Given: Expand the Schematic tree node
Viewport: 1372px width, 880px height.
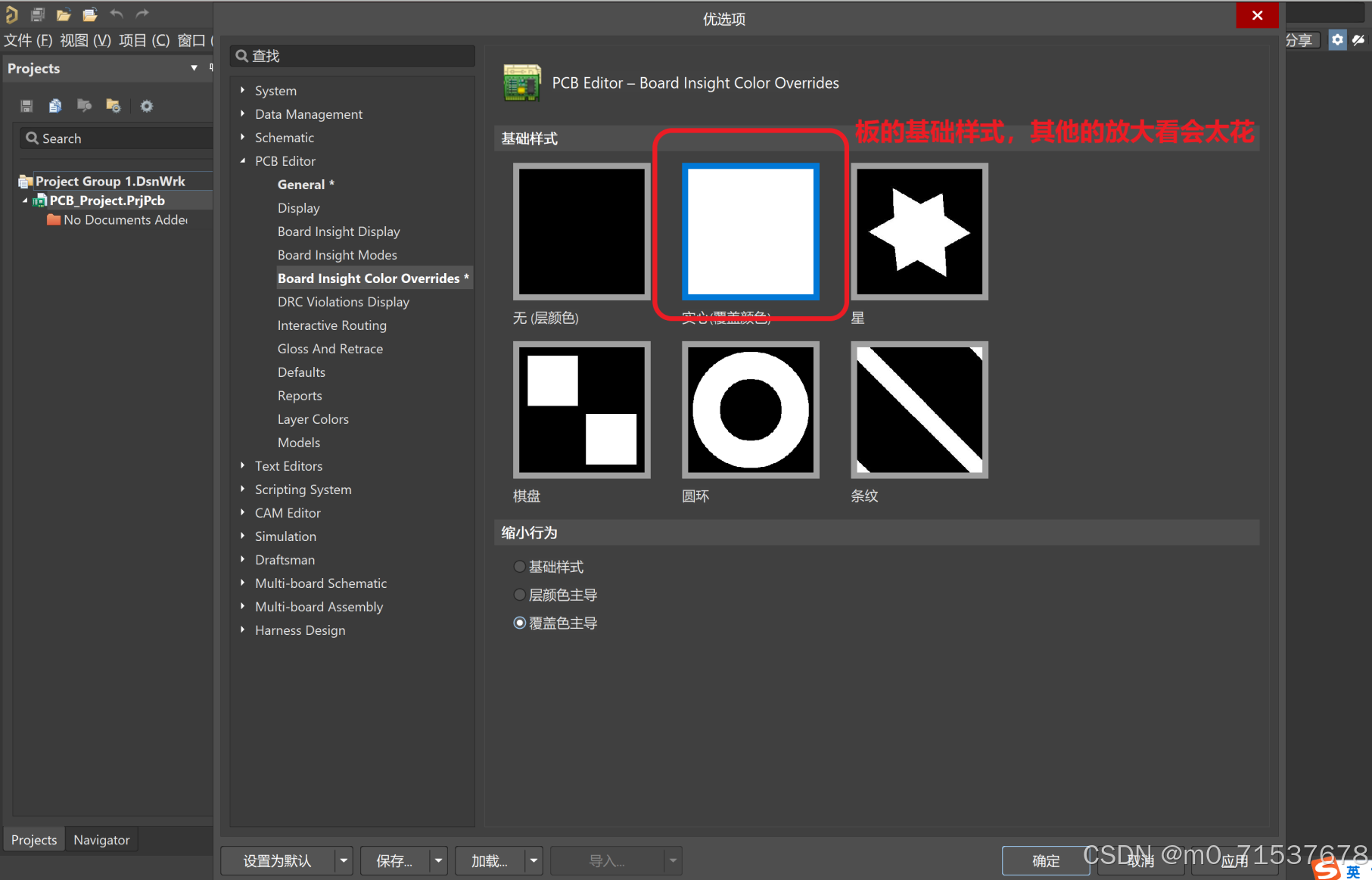Looking at the screenshot, I should 242,137.
